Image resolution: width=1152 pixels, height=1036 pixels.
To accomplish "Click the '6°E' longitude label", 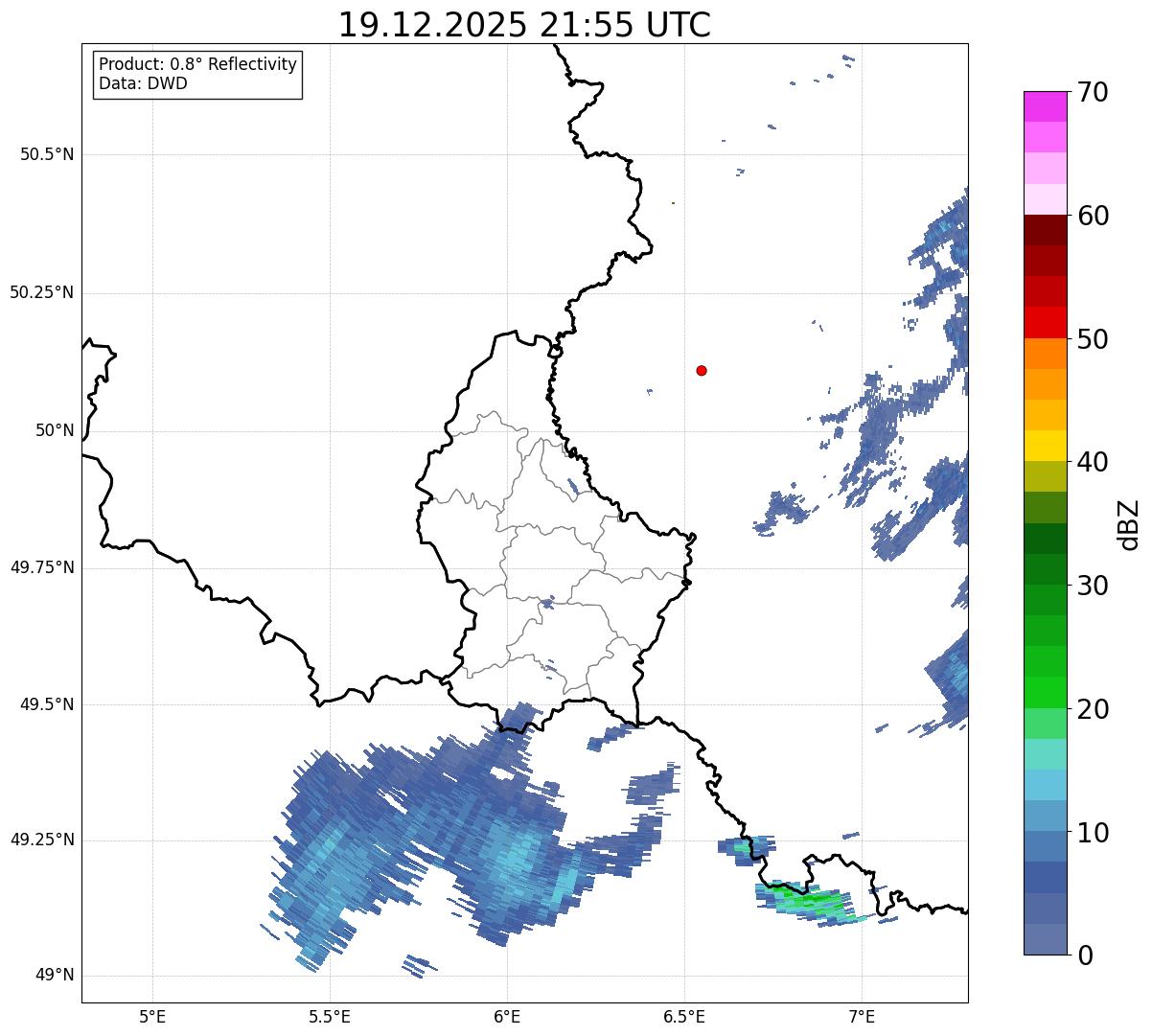I will 507,1016.
